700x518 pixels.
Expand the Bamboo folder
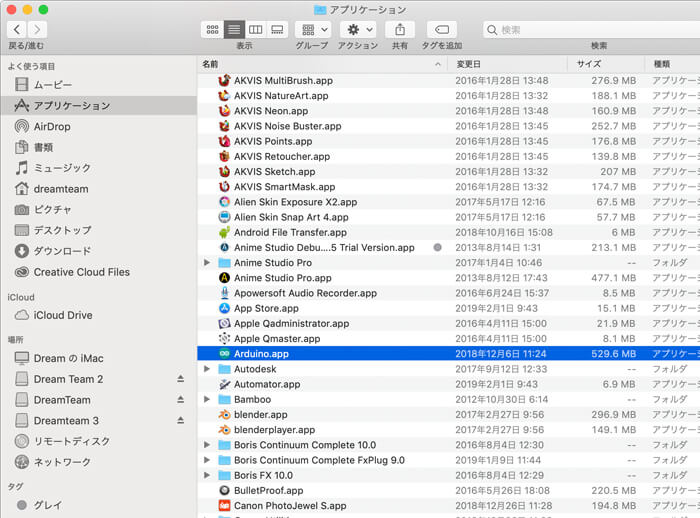tap(207, 399)
